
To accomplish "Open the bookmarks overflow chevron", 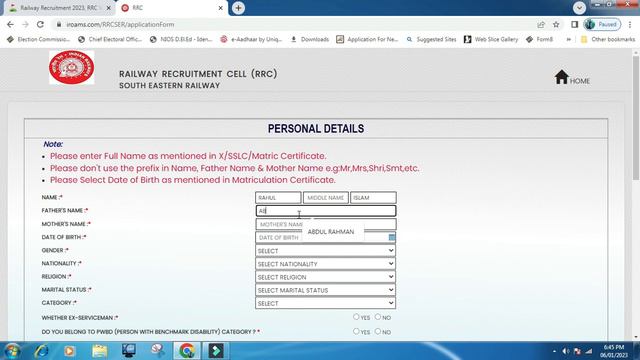I will tap(568, 39).
